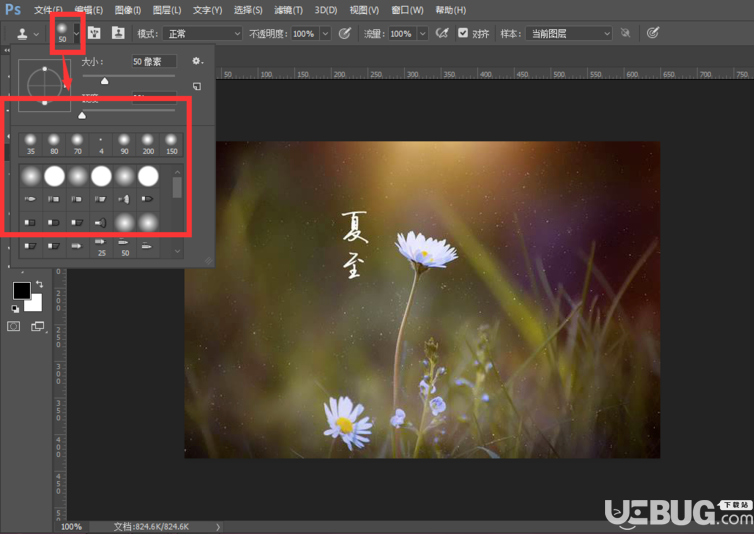This screenshot has width=754, height=534.
Task: Open the 模式 blend mode dropdown
Action: pos(202,34)
